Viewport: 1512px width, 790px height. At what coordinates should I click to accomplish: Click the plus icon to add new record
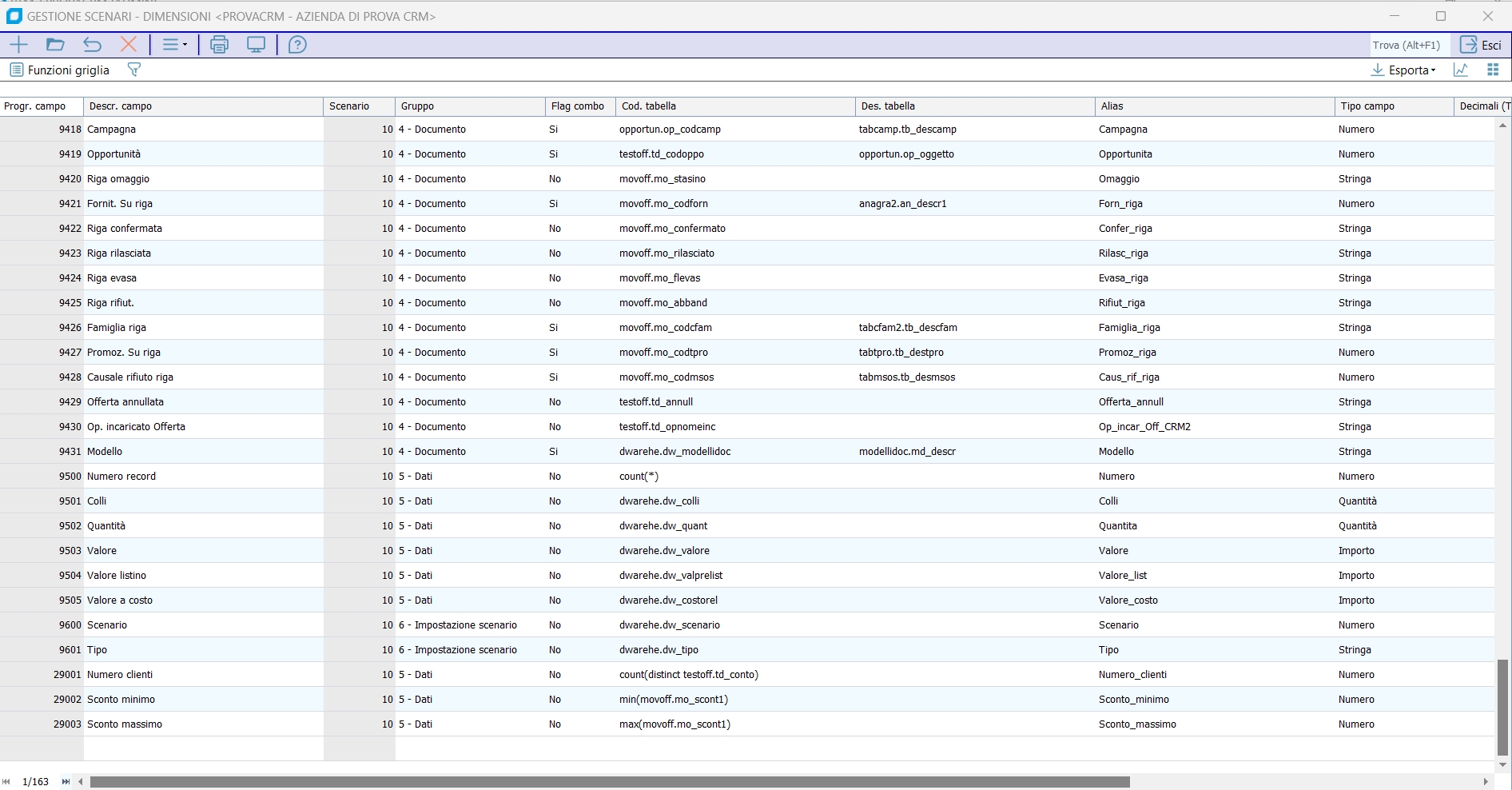(18, 45)
